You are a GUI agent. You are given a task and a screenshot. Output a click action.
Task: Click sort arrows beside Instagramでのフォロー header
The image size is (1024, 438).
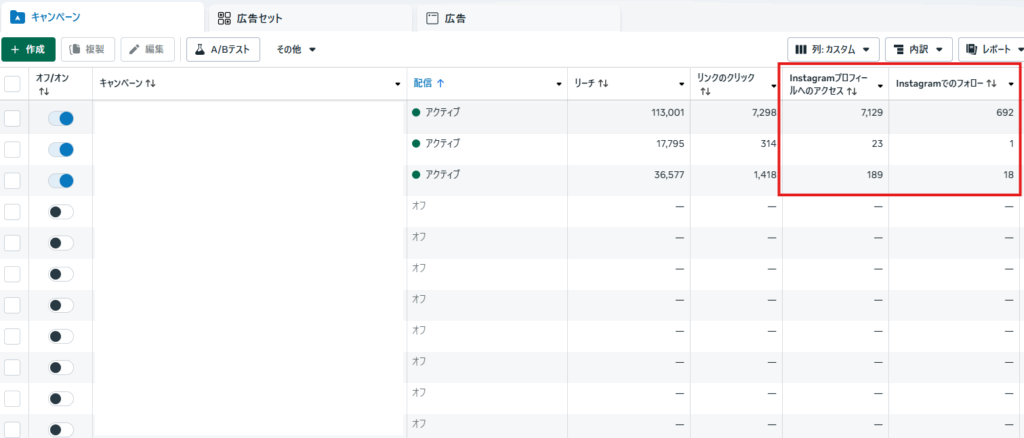(x=992, y=84)
